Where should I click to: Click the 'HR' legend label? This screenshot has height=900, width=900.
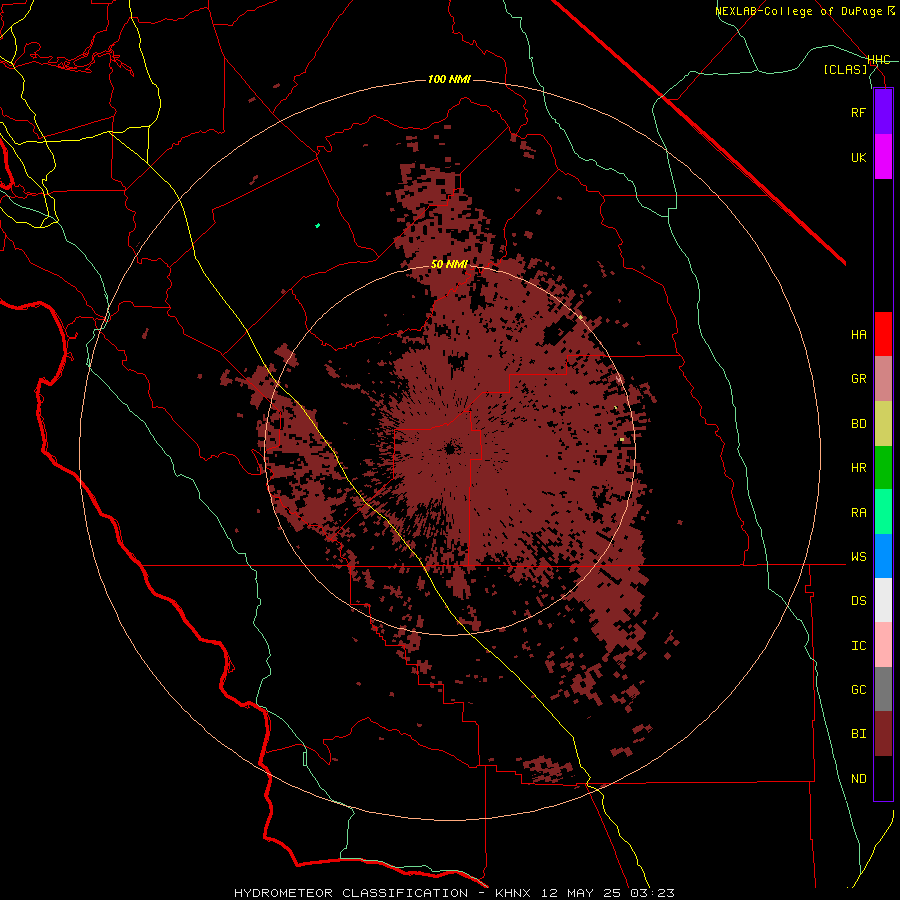(x=858, y=468)
